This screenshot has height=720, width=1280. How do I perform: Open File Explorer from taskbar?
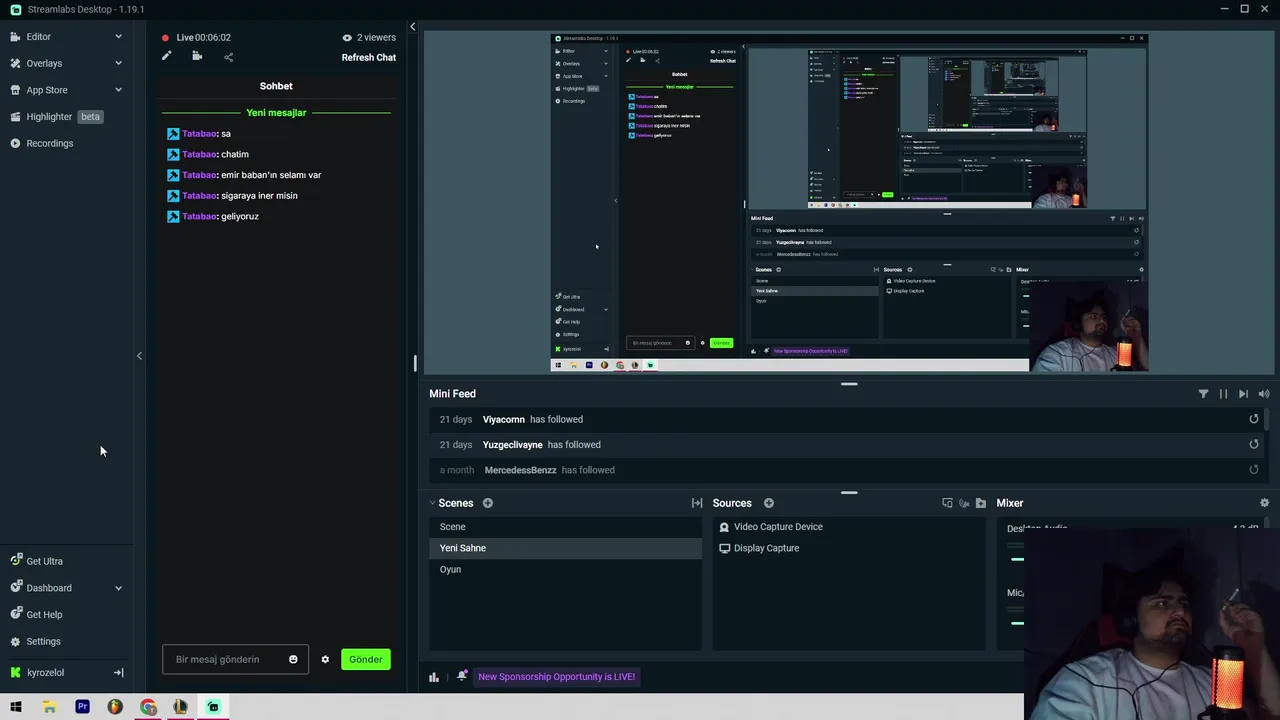pyautogui.click(x=49, y=707)
